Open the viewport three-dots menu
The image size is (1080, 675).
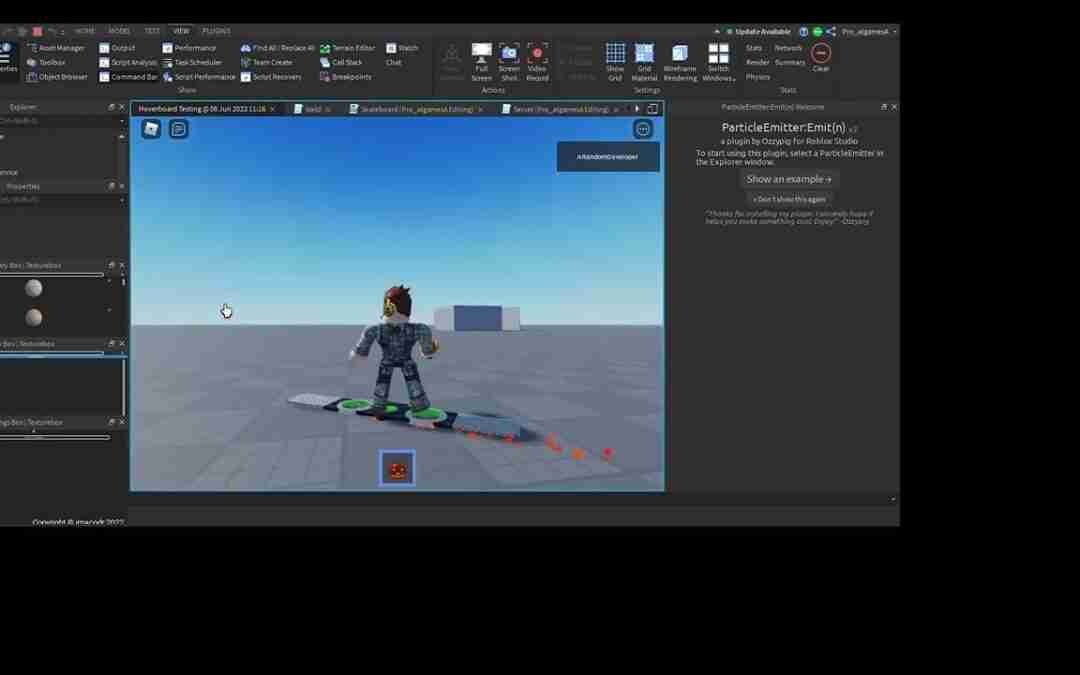point(643,129)
